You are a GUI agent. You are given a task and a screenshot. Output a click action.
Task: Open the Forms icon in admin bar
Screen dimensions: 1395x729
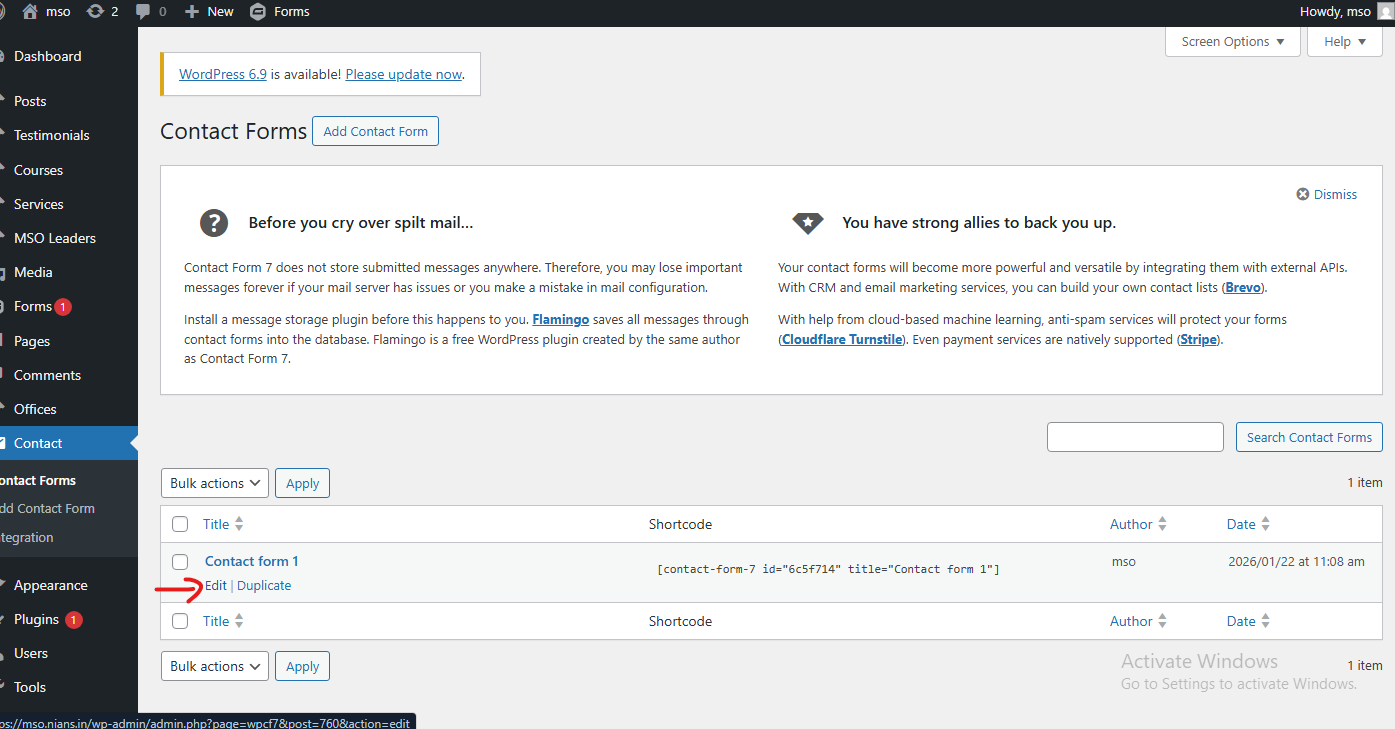[258, 12]
